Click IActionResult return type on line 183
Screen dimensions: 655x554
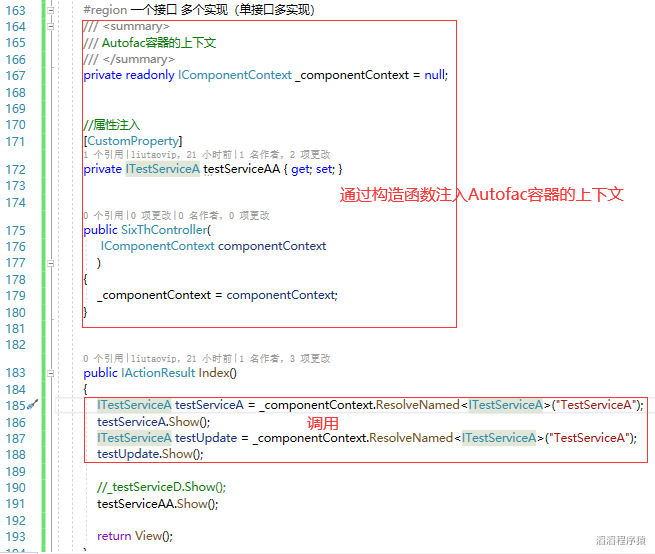click(158, 373)
